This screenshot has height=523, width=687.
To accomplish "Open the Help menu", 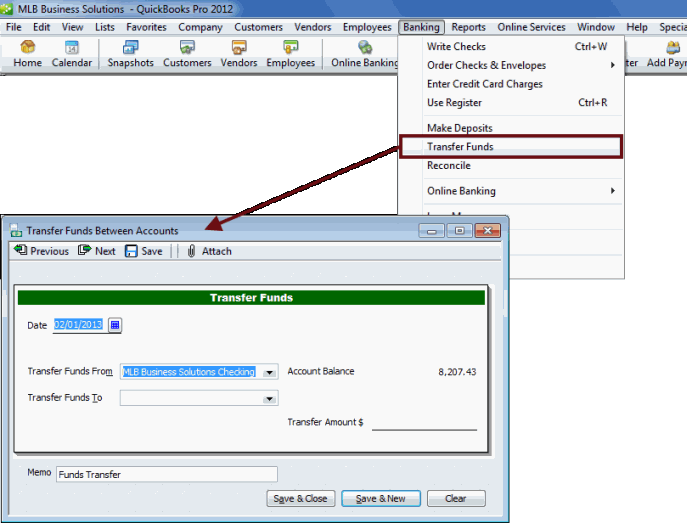I will point(637,27).
